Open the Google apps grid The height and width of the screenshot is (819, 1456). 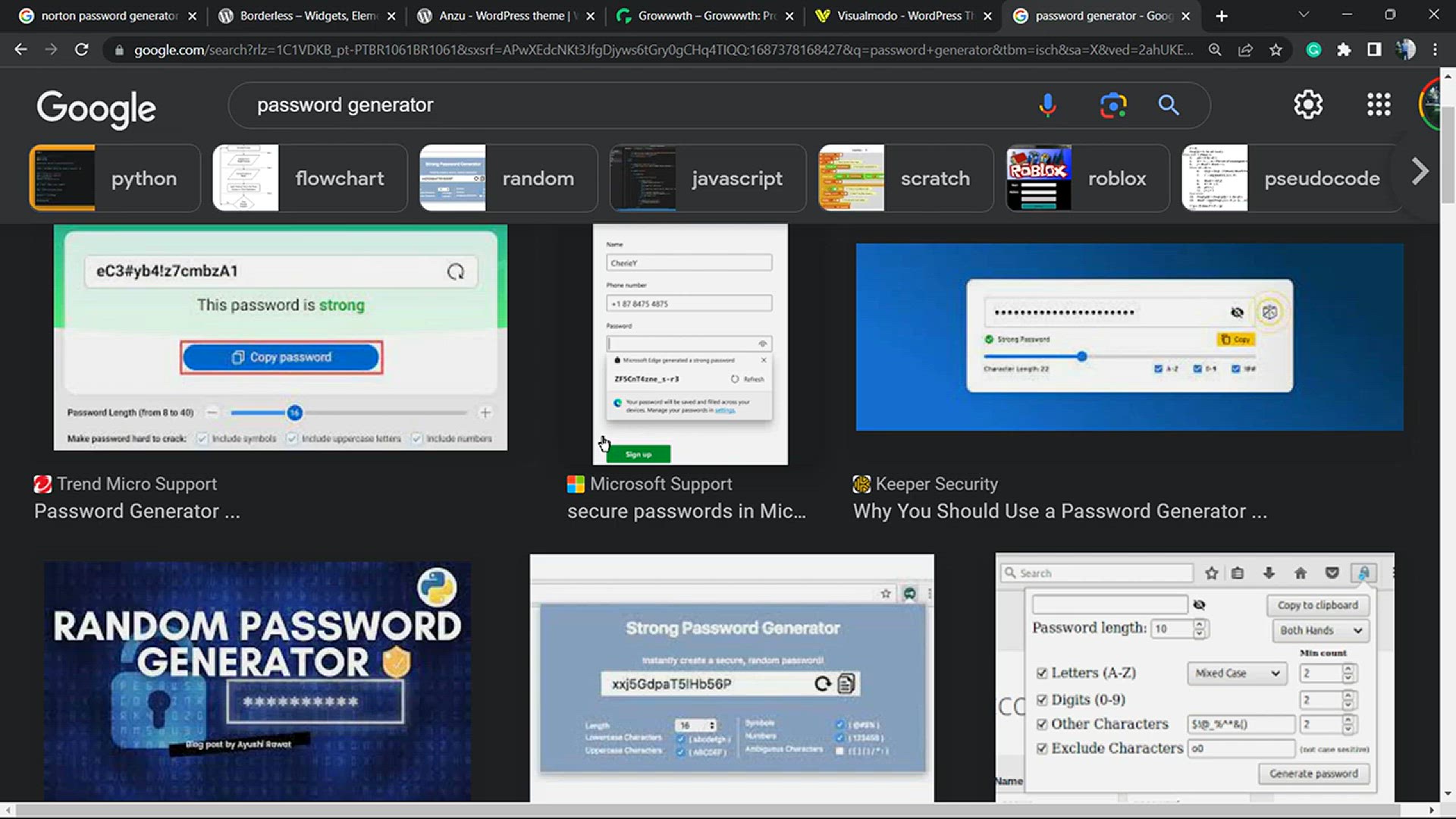click(1379, 105)
